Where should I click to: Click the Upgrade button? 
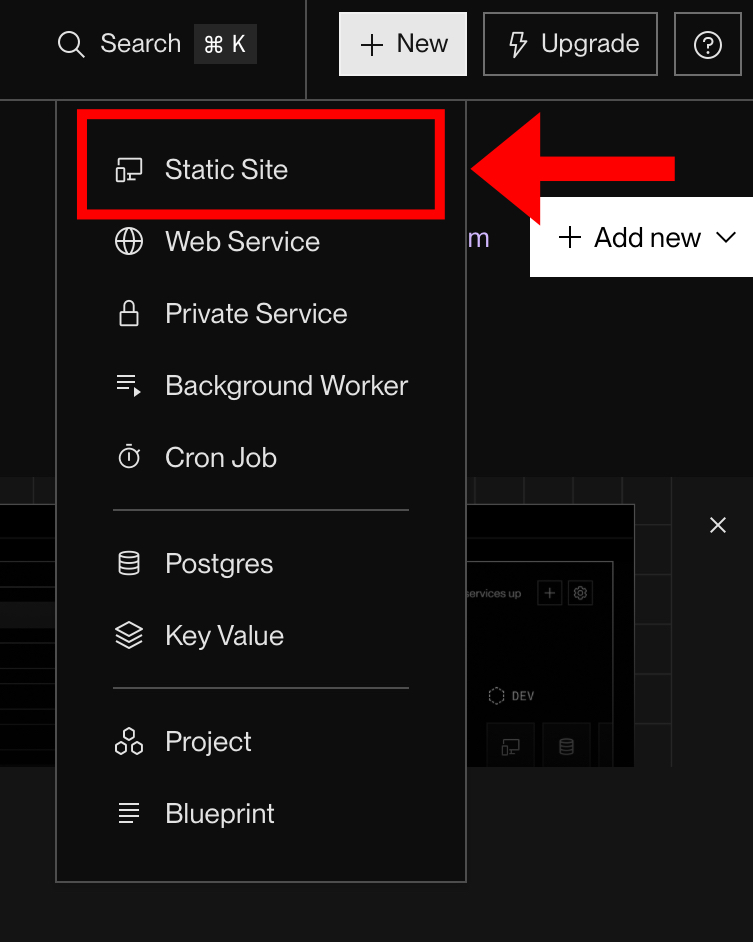tap(570, 44)
